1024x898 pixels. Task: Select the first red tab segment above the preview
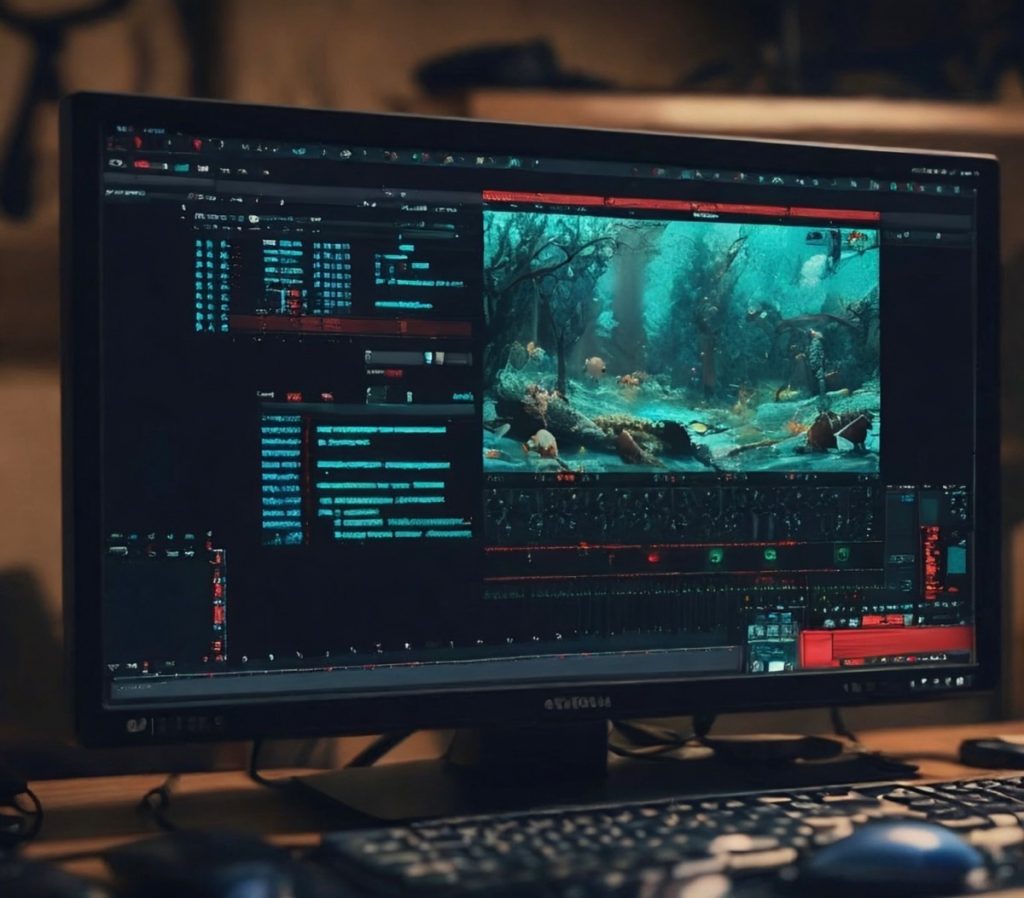point(543,198)
